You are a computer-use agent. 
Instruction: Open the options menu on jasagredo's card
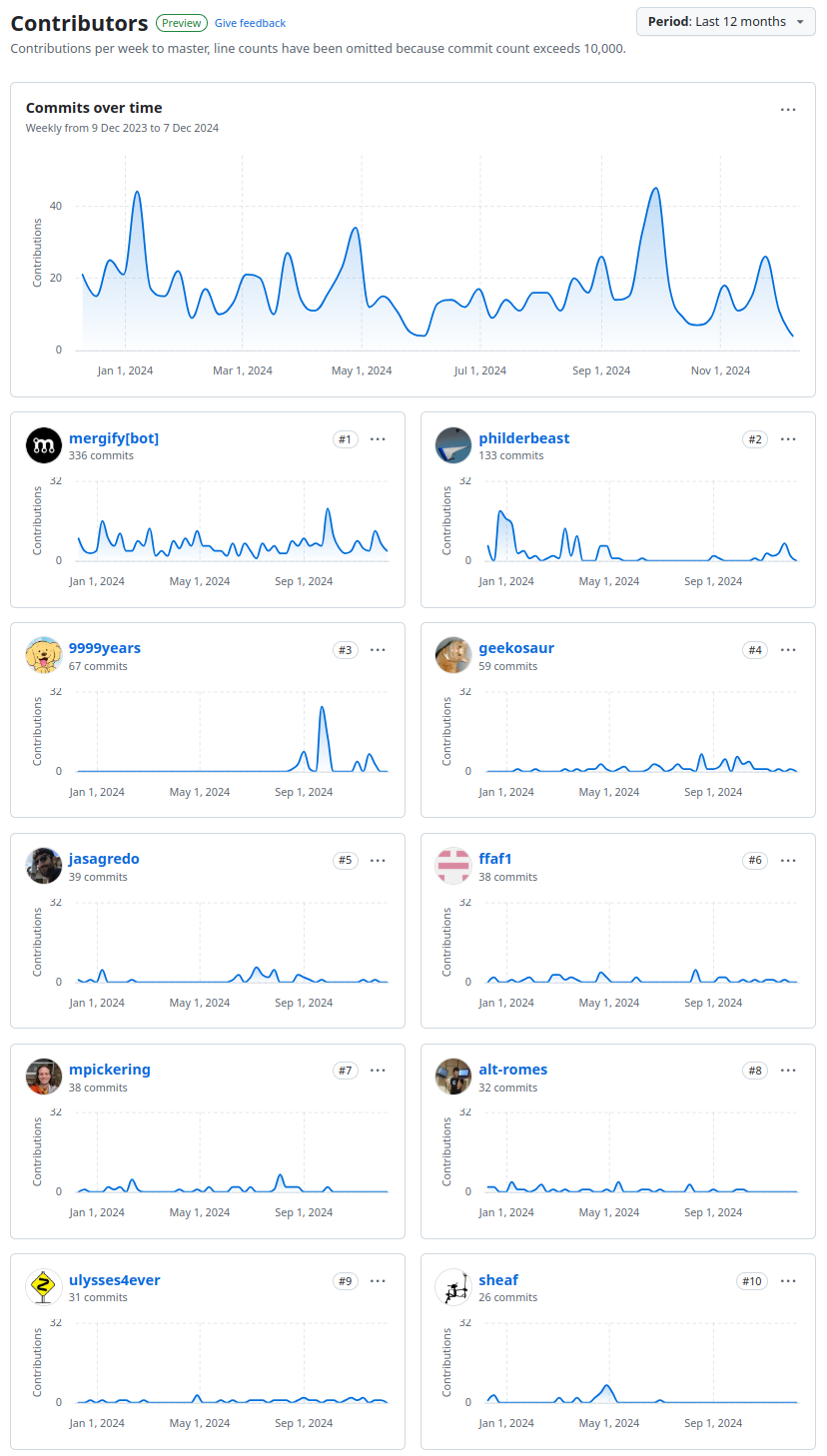378,860
